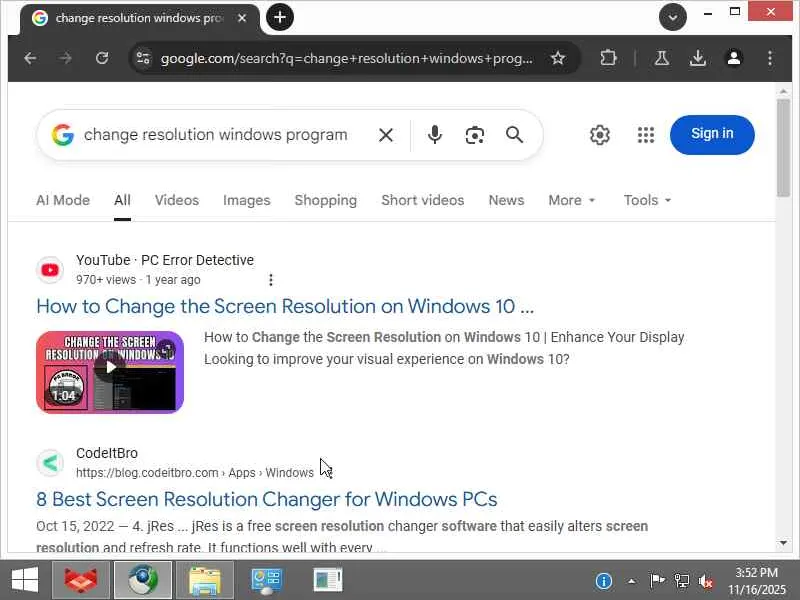The image size is (800, 600).
Task: Reload the current page
Action: pyautogui.click(x=102, y=58)
